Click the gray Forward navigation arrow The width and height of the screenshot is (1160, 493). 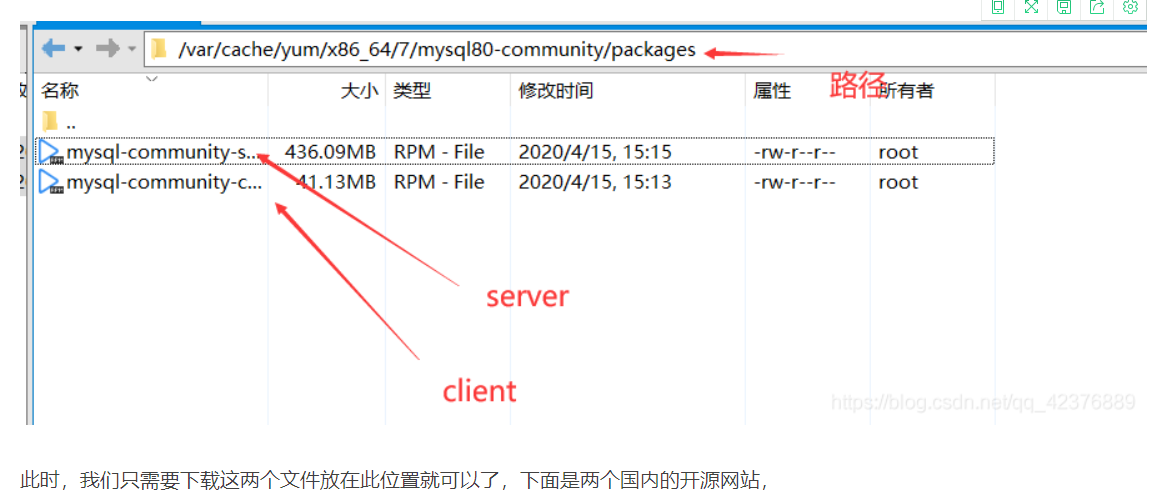[x=108, y=49]
